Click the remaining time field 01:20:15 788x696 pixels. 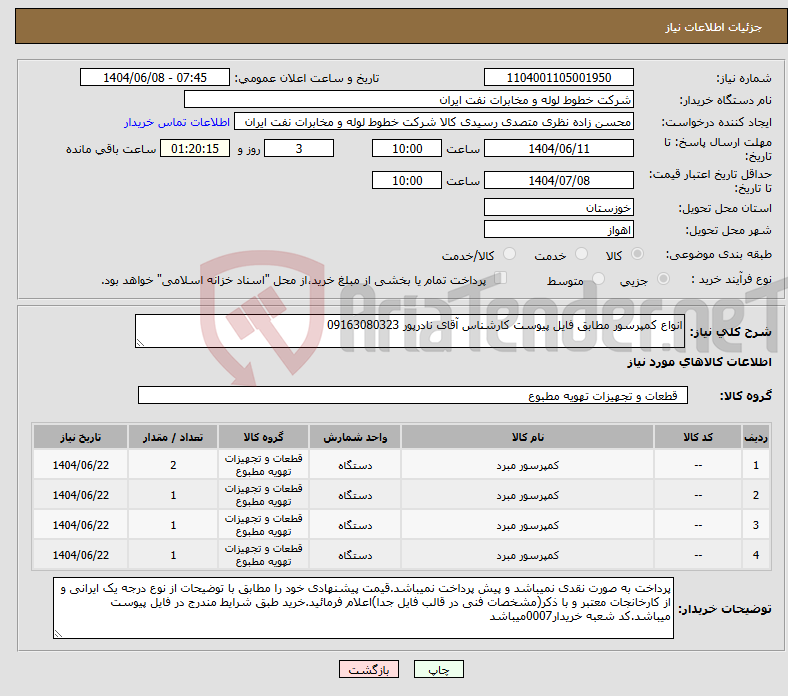tap(194, 148)
